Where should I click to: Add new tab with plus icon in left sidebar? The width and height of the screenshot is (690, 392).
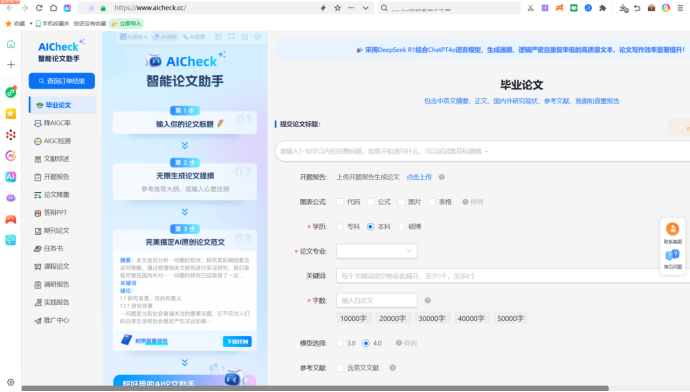11,65
